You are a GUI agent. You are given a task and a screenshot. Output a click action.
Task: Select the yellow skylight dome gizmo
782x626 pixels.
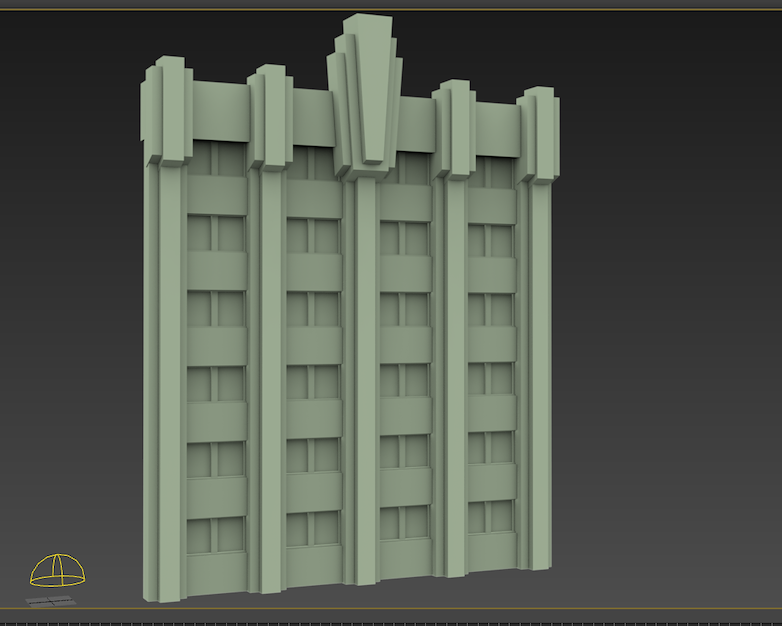[57, 571]
